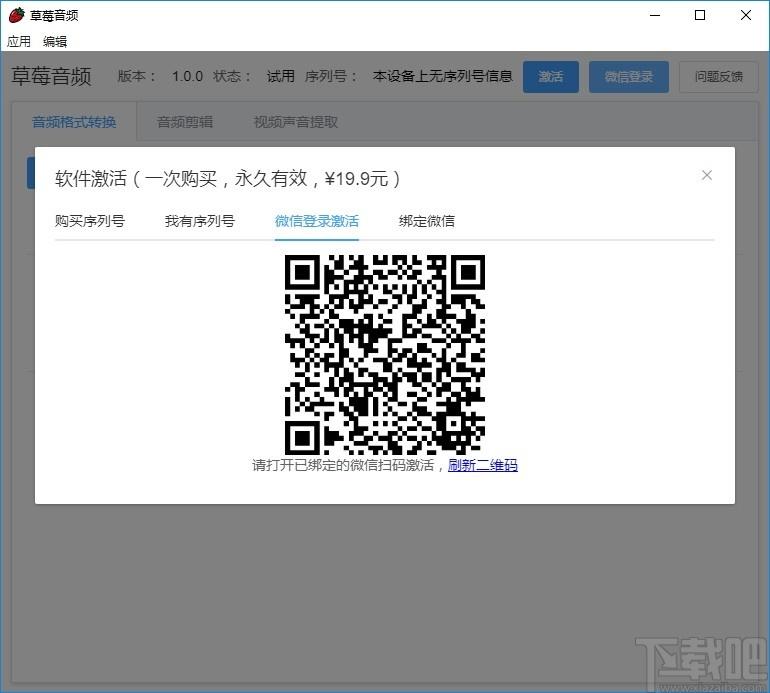Click the version number 1.0.0

coord(188,76)
